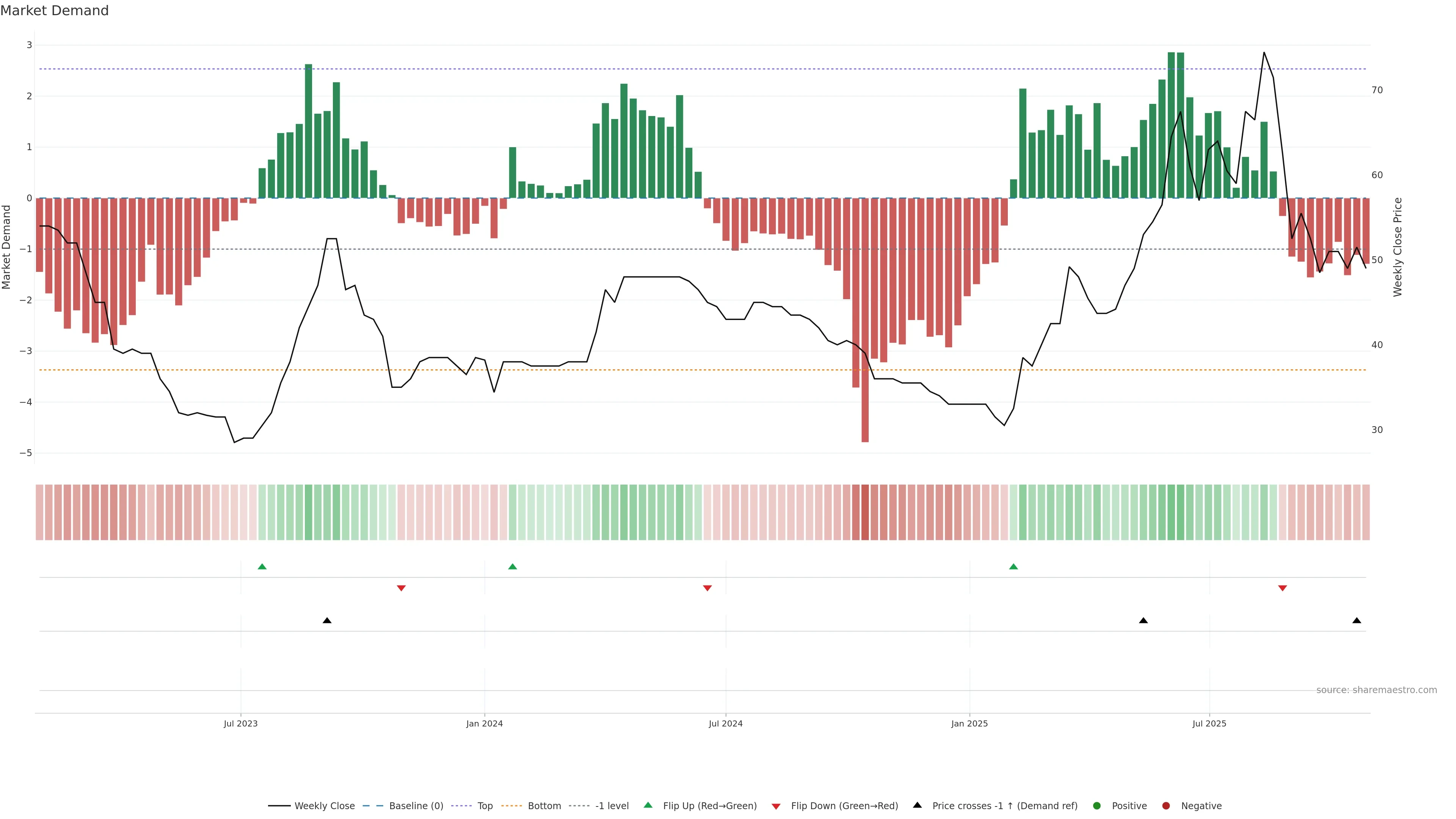
Task: Click the Market Demand chart title
Action: [x=54, y=11]
